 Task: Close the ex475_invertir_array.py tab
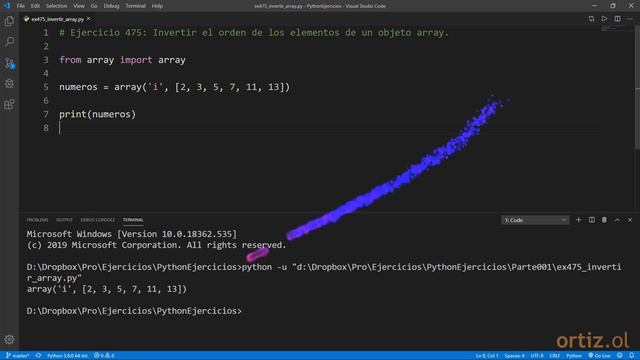click(89, 19)
